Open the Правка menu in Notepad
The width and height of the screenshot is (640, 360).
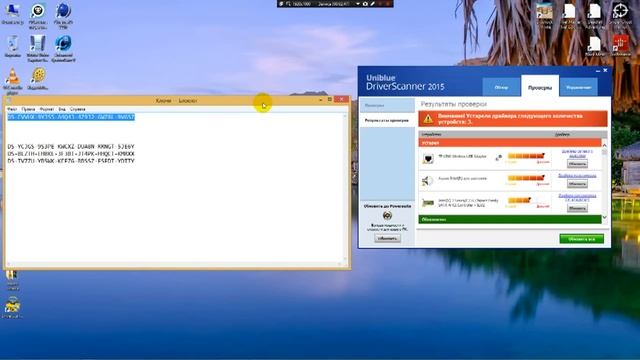(29, 109)
